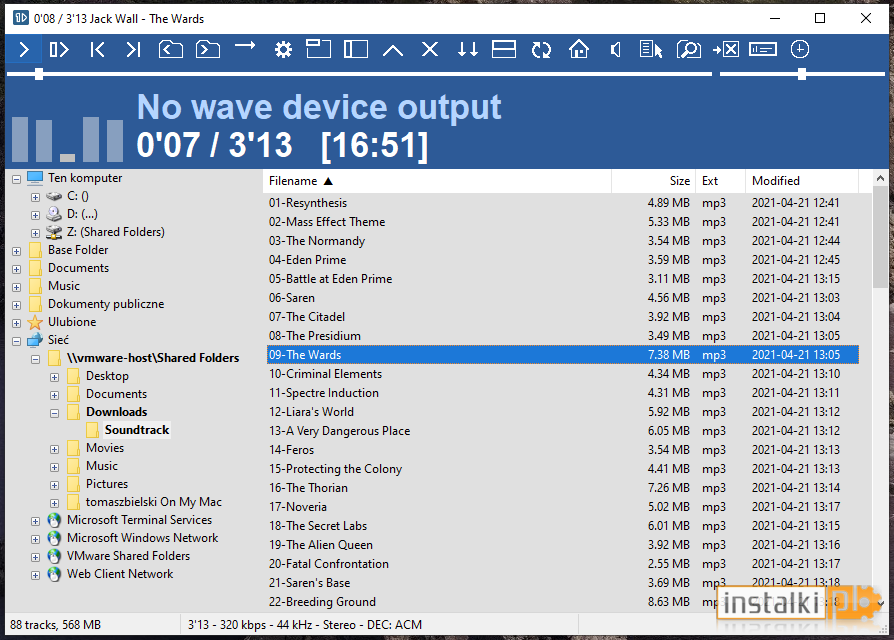Click the list-with-cursor selection icon
This screenshot has height=640, width=894.
pos(651,50)
